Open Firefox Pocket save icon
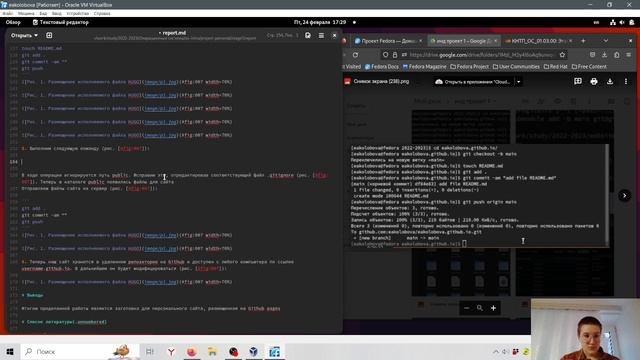The image size is (640, 360). [592, 55]
